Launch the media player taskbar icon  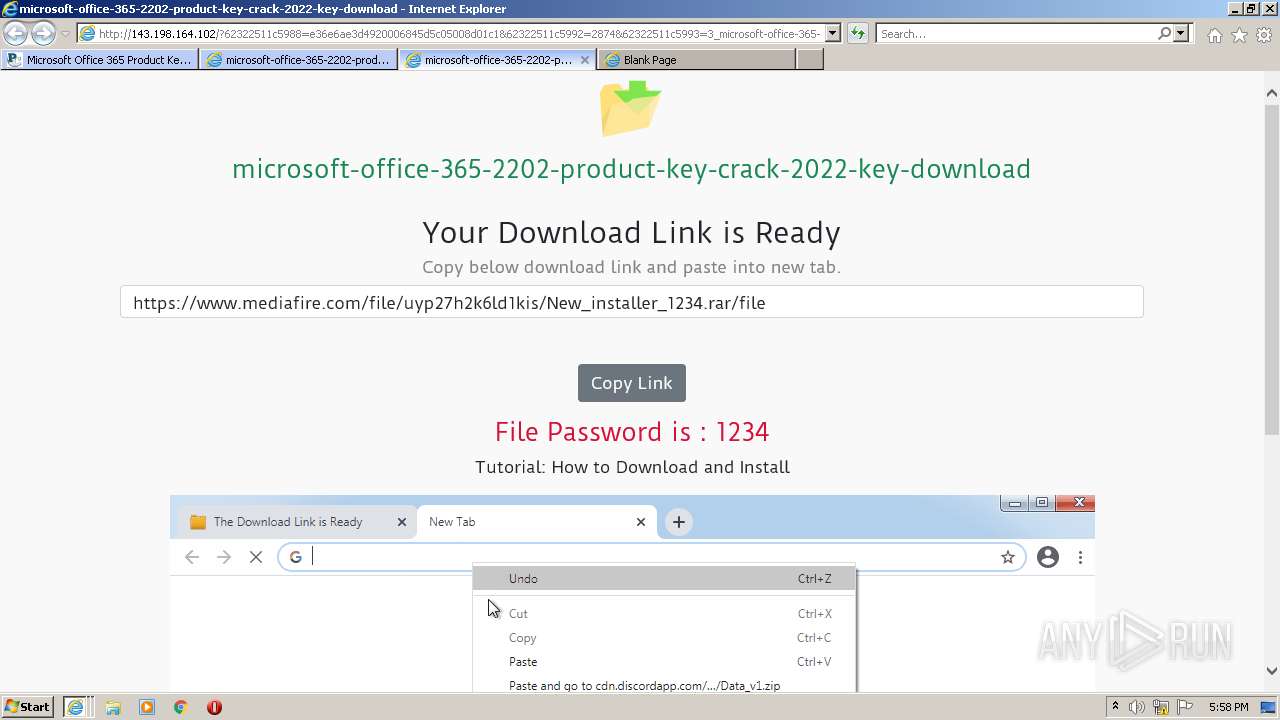(x=147, y=707)
